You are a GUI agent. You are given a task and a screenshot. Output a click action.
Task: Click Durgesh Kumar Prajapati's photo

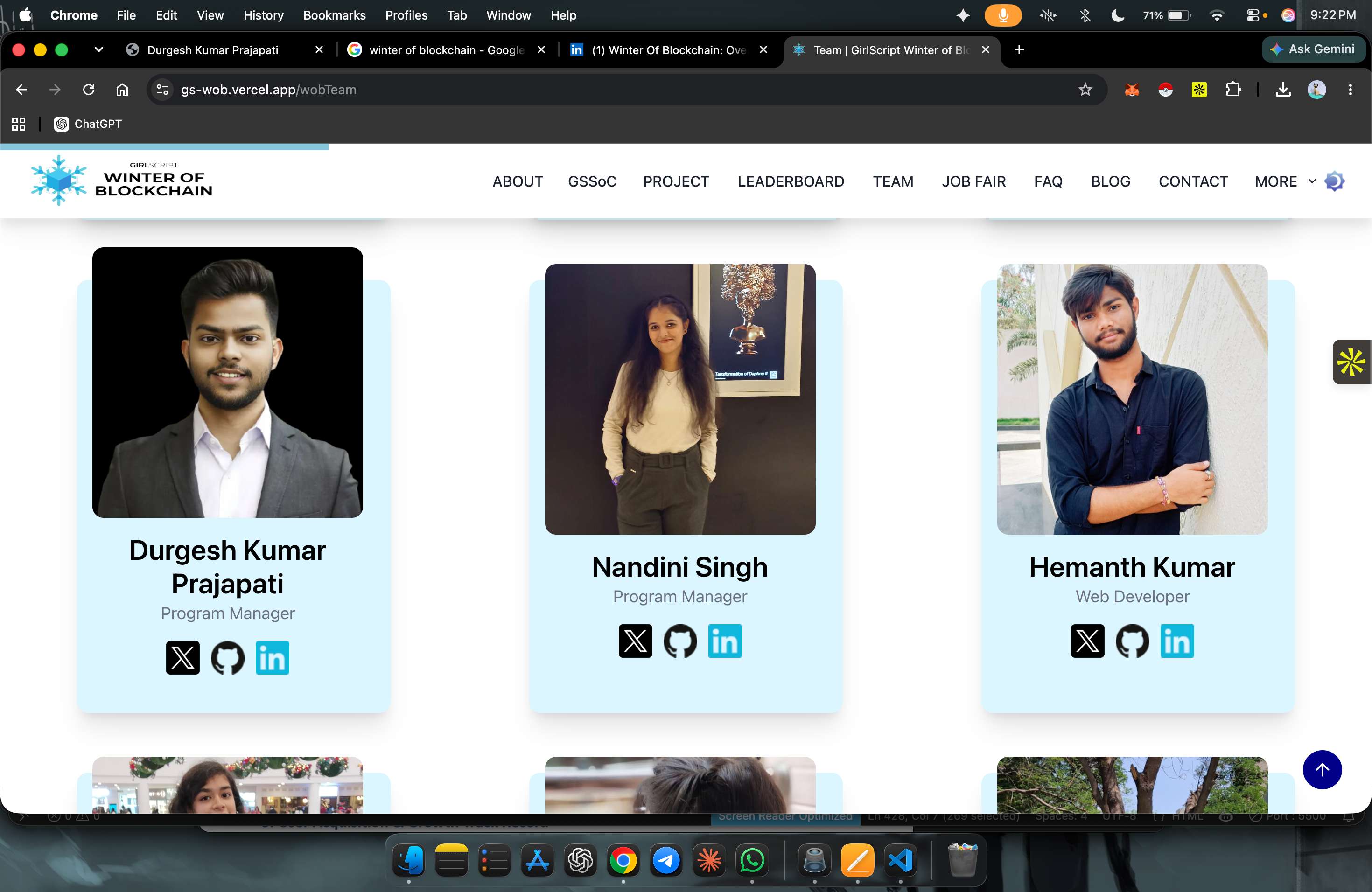pos(228,382)
